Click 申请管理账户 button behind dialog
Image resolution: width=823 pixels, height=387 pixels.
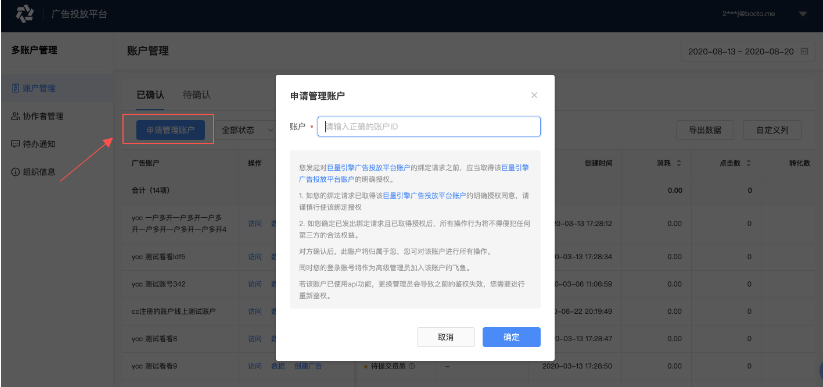coord(170,130)
